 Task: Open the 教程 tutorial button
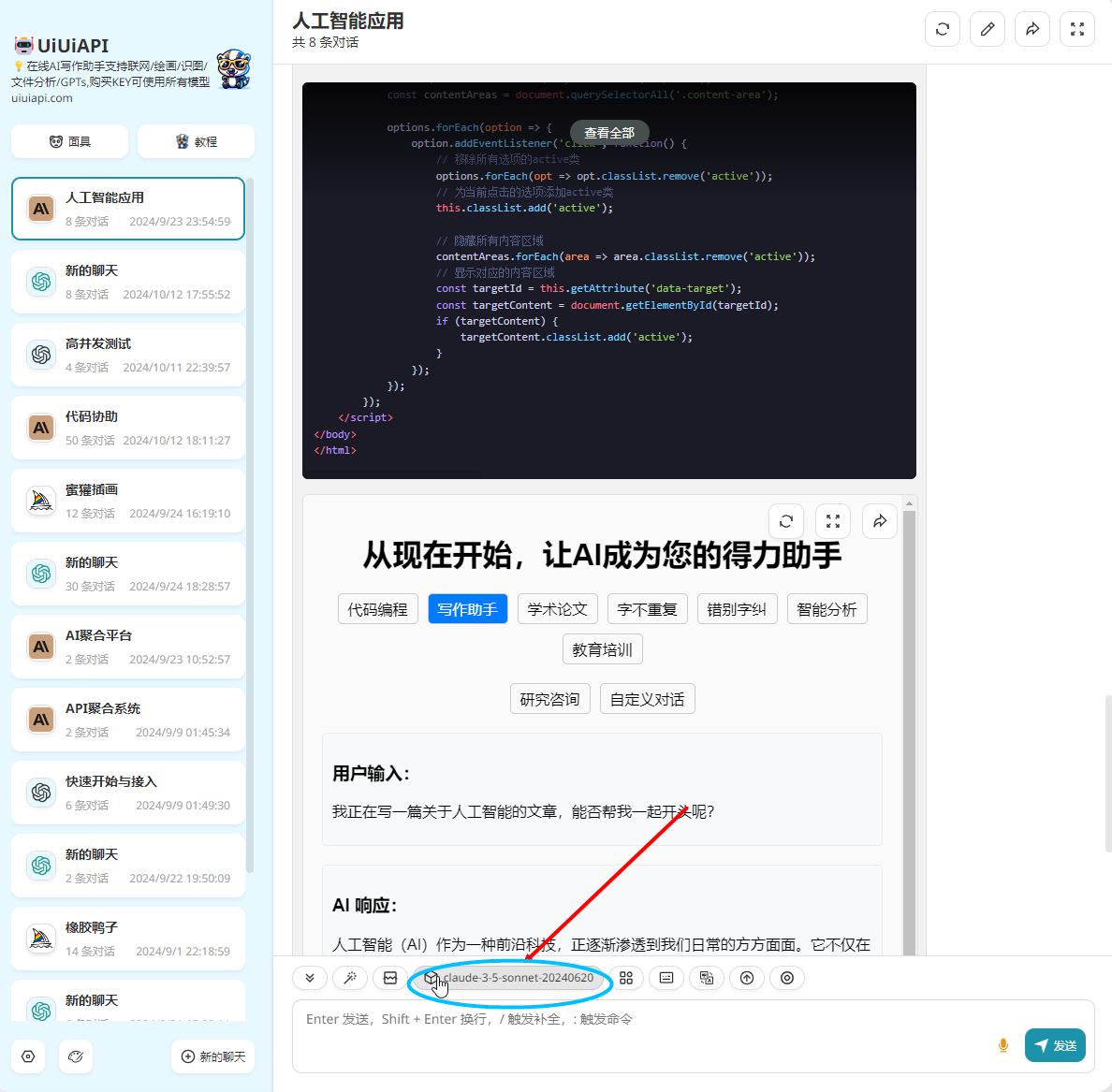[x=197, y=142]
